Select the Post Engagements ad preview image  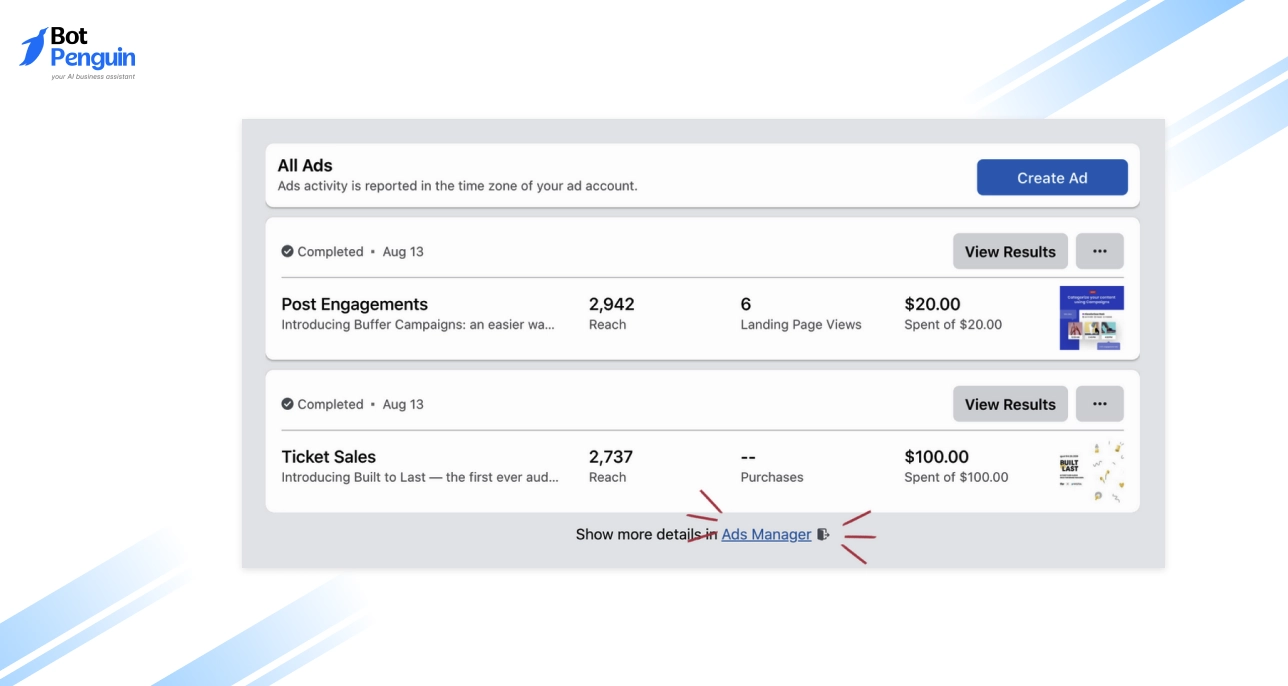1091,318
